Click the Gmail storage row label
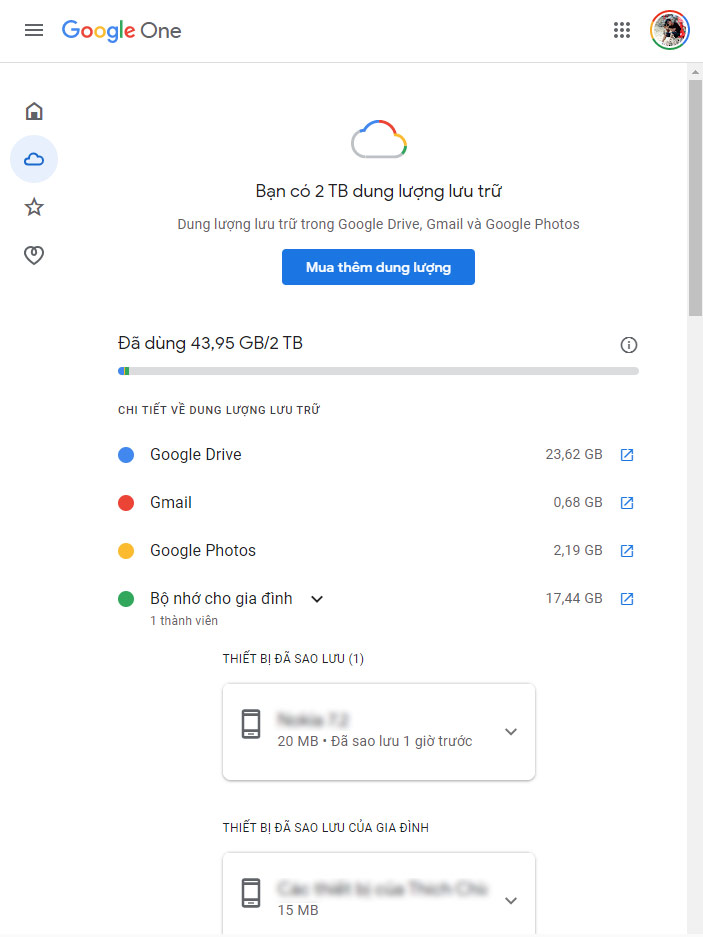The height and width of the screenshot is (937, 703). pyautogui.click(x=171, y=503)
